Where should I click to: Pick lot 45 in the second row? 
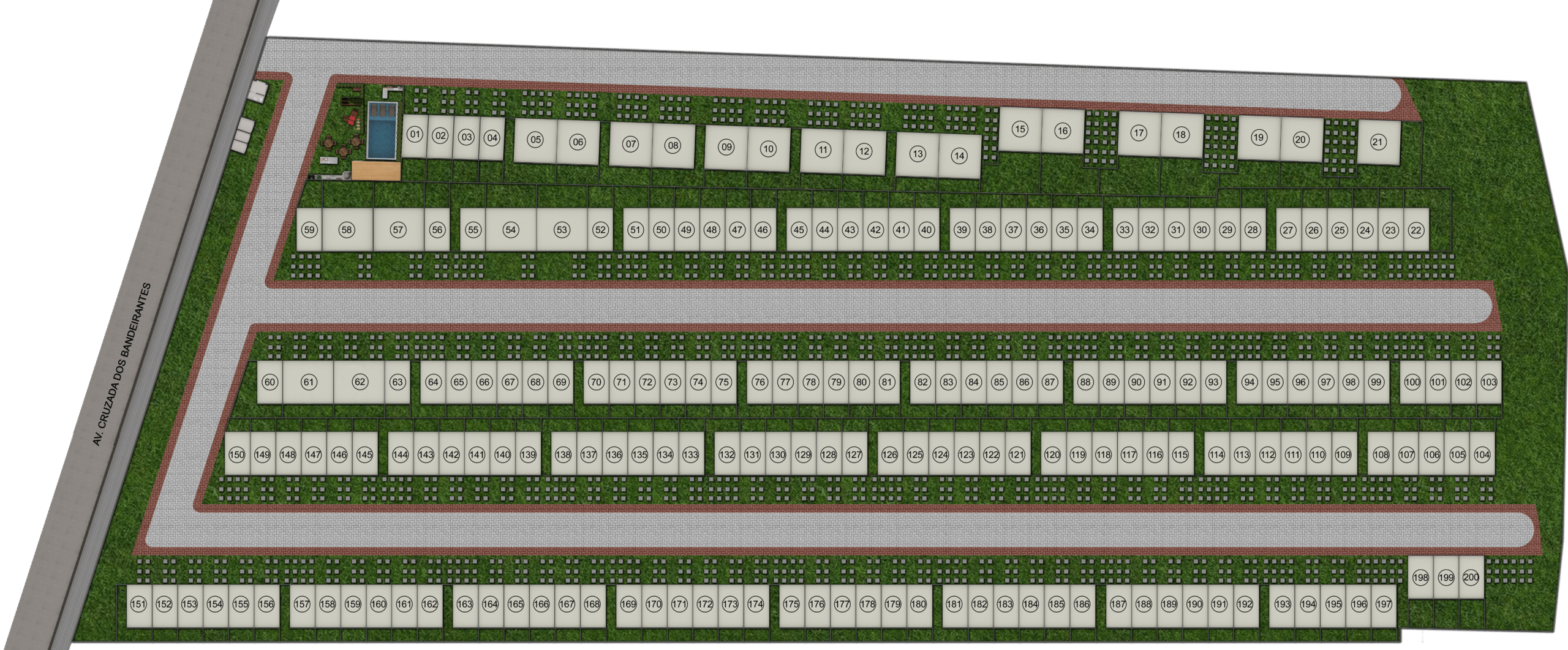click(799, 230)
